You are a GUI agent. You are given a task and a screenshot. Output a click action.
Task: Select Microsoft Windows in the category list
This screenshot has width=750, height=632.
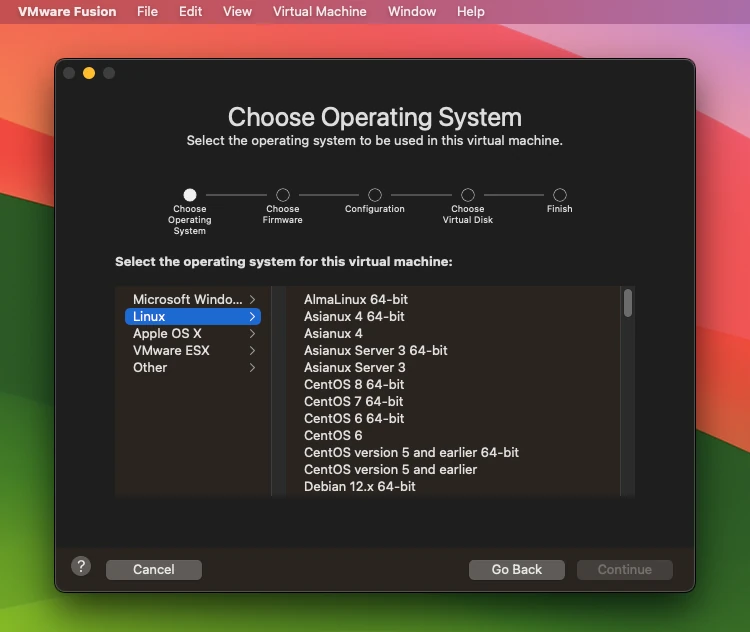(193, 299)
